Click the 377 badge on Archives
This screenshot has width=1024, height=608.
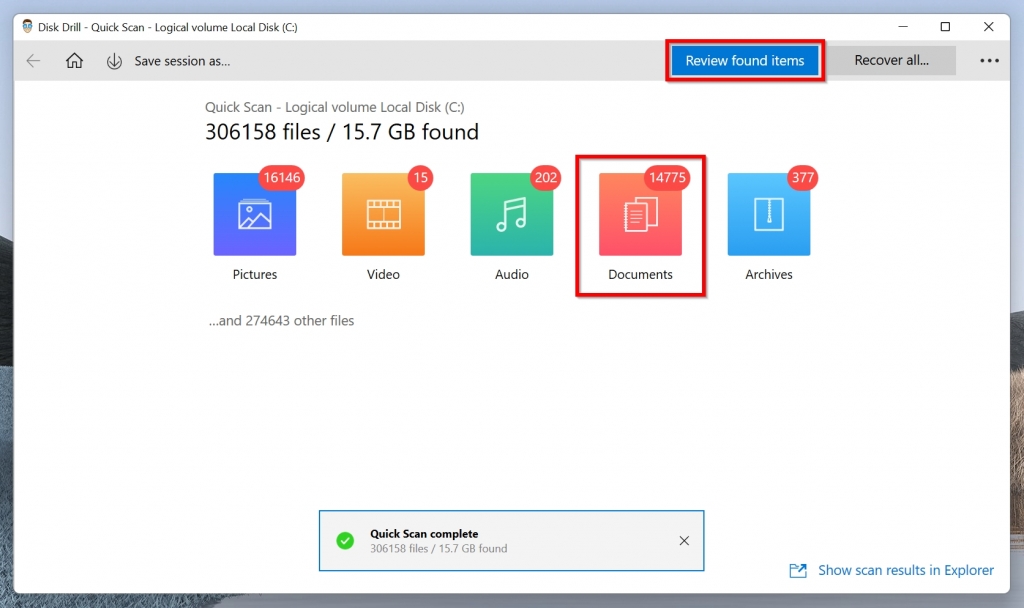tap(803, 178)
